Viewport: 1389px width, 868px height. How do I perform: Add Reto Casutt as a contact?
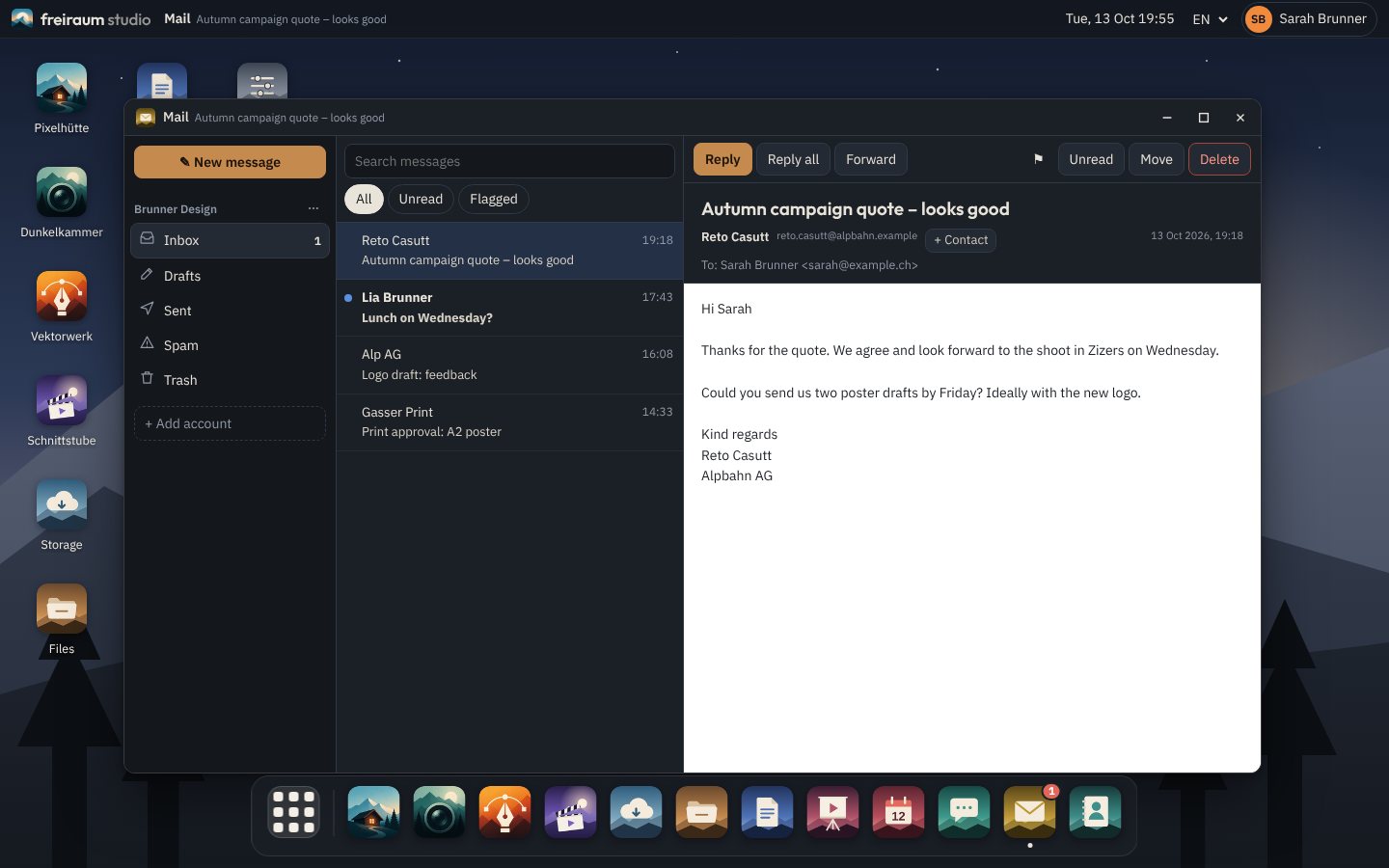tap(961, 240)
